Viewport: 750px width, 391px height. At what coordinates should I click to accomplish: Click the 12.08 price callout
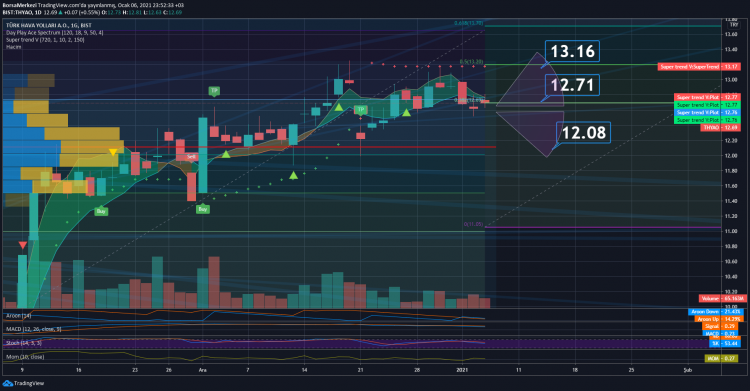click(x=584, y=133)
